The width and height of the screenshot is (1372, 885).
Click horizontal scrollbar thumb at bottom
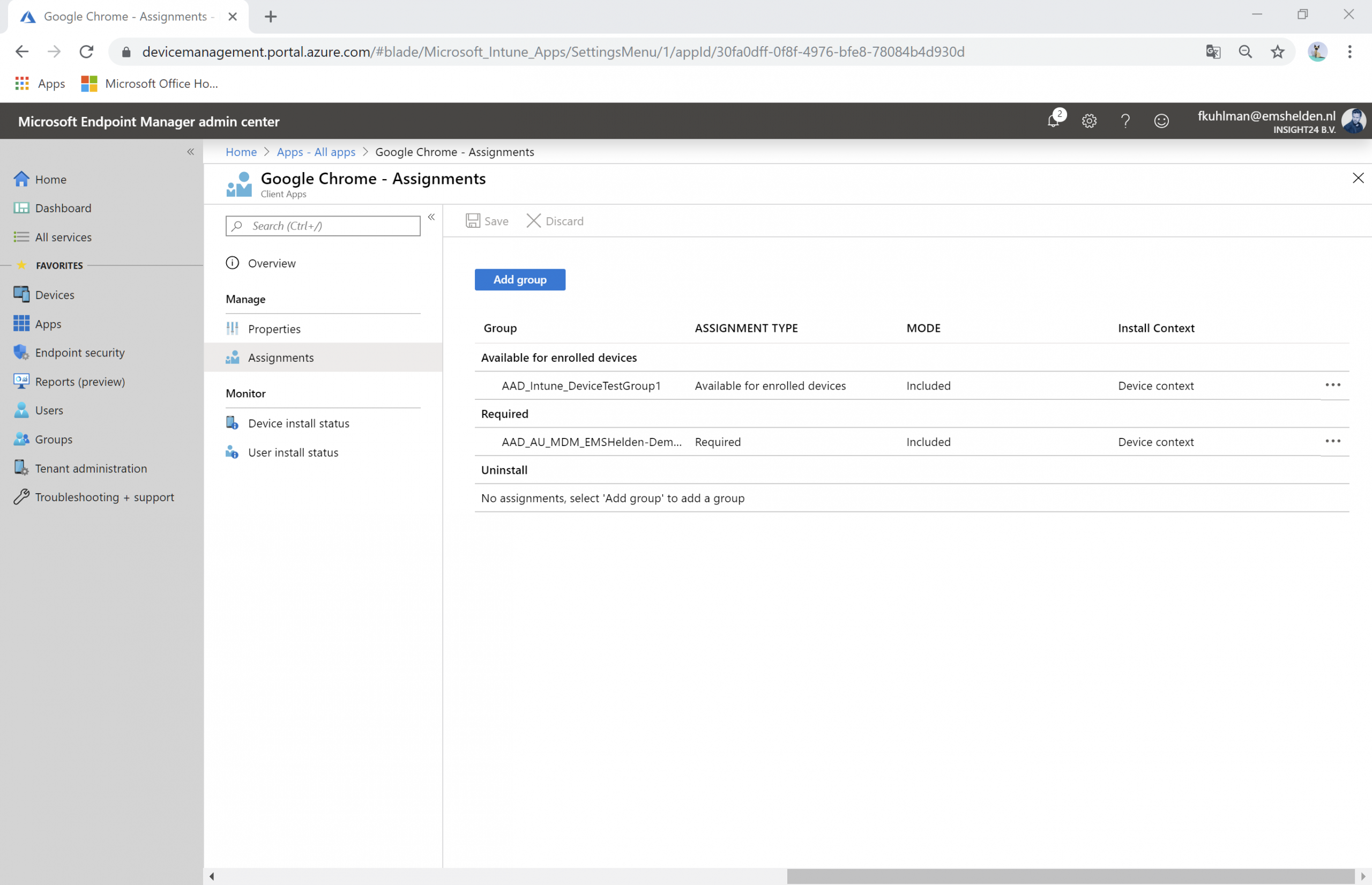tap(1071, 876)
